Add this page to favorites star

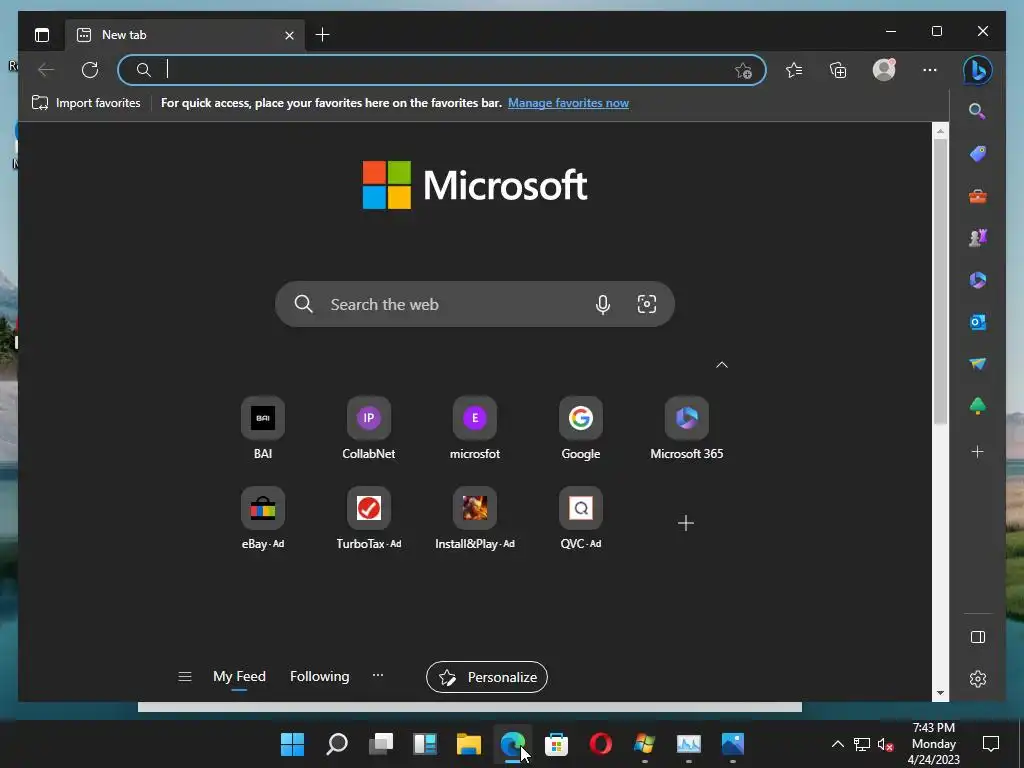(743, 71)
